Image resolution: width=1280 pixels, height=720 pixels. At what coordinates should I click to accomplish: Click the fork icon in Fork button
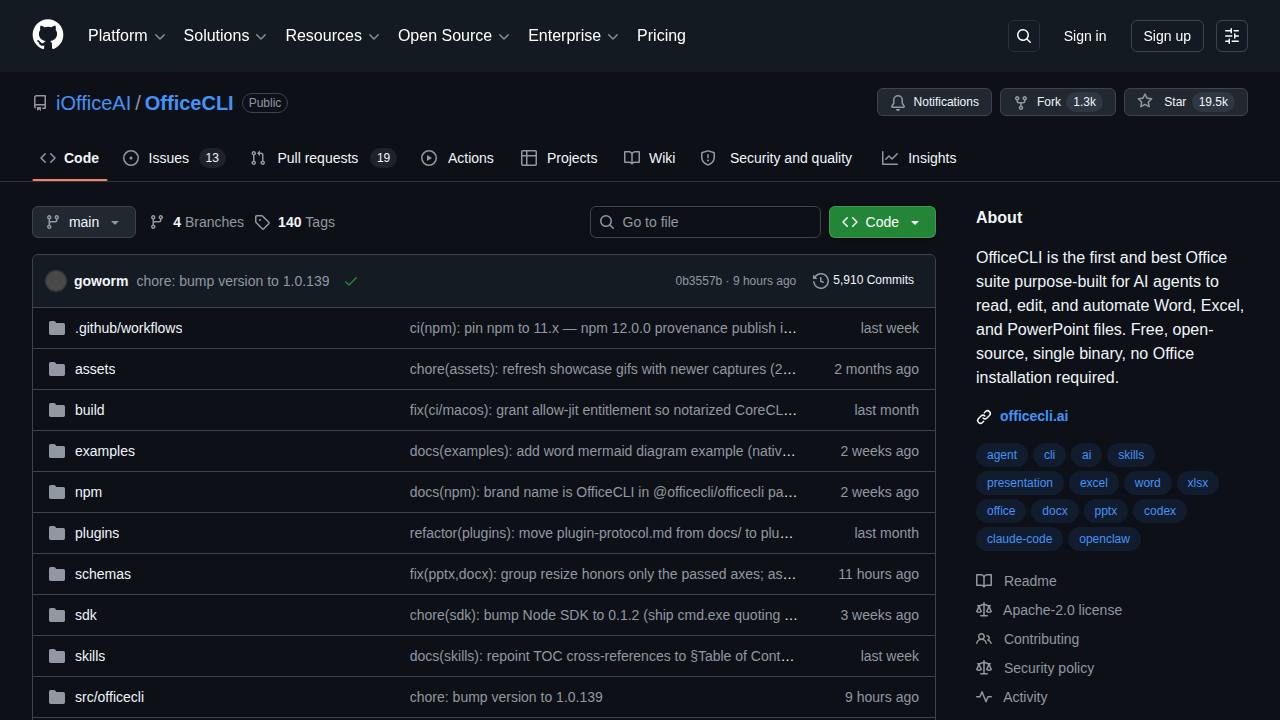[1021, 102]
